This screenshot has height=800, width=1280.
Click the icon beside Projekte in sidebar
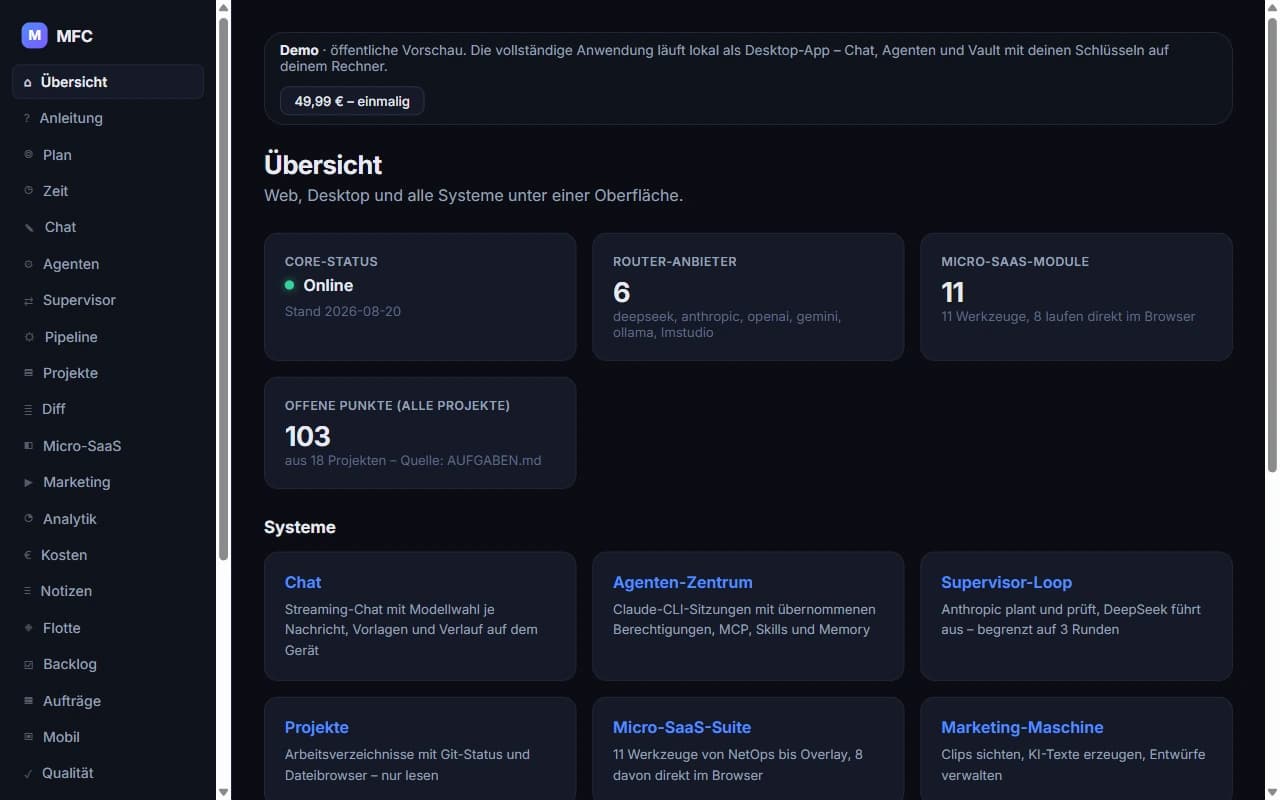[x=28, y=373]
